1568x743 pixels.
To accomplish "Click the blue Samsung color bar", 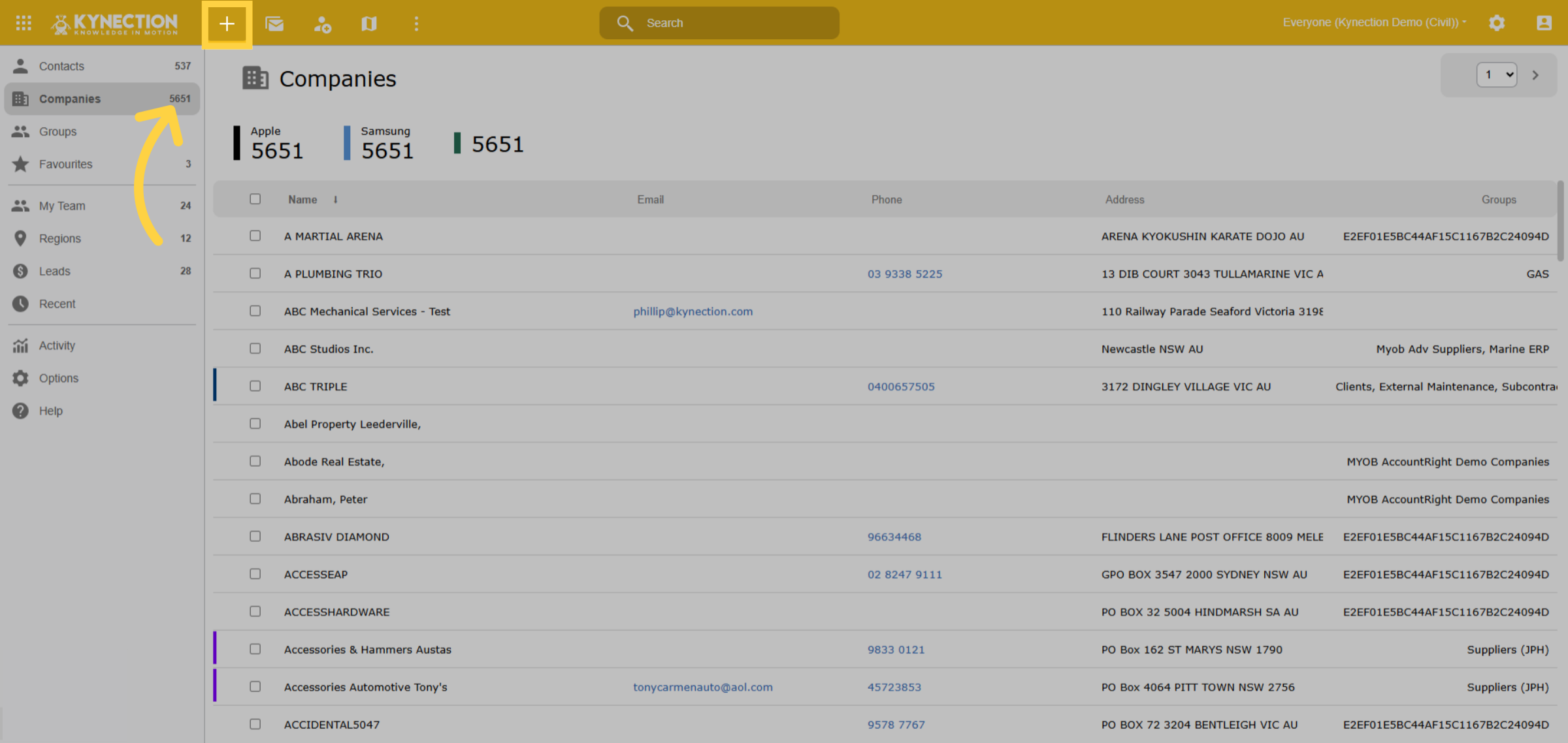I will (347, 143).
